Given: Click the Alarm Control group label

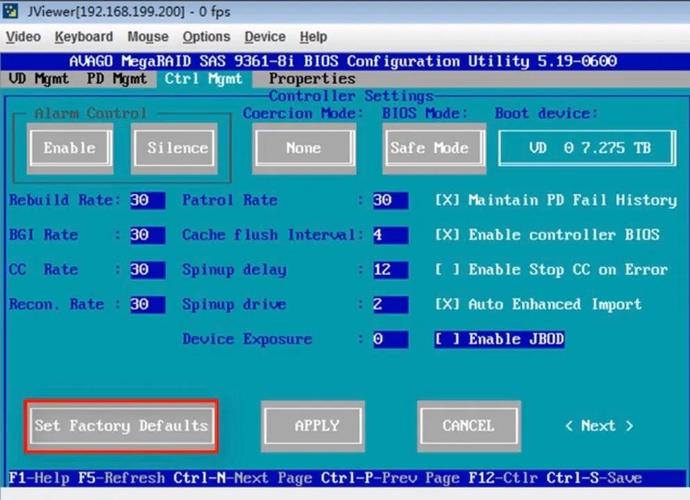Looking at the screenshot, I should (x=90, y=114).
